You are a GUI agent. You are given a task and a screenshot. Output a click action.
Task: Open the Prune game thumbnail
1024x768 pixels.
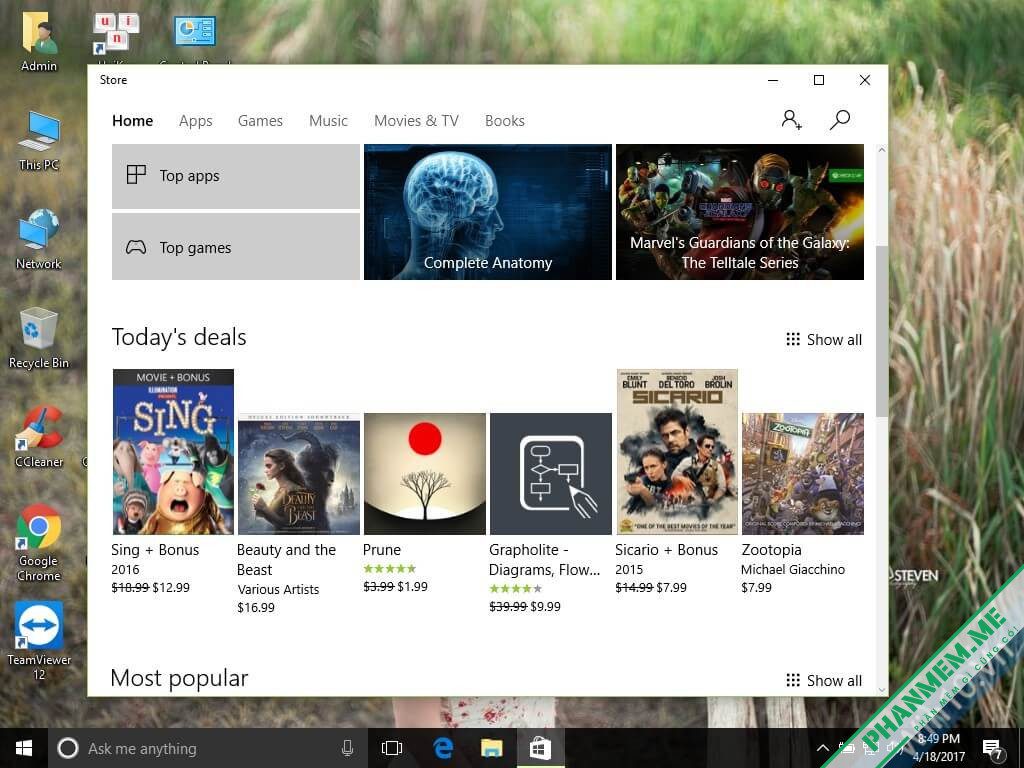(x=424, y=474)
